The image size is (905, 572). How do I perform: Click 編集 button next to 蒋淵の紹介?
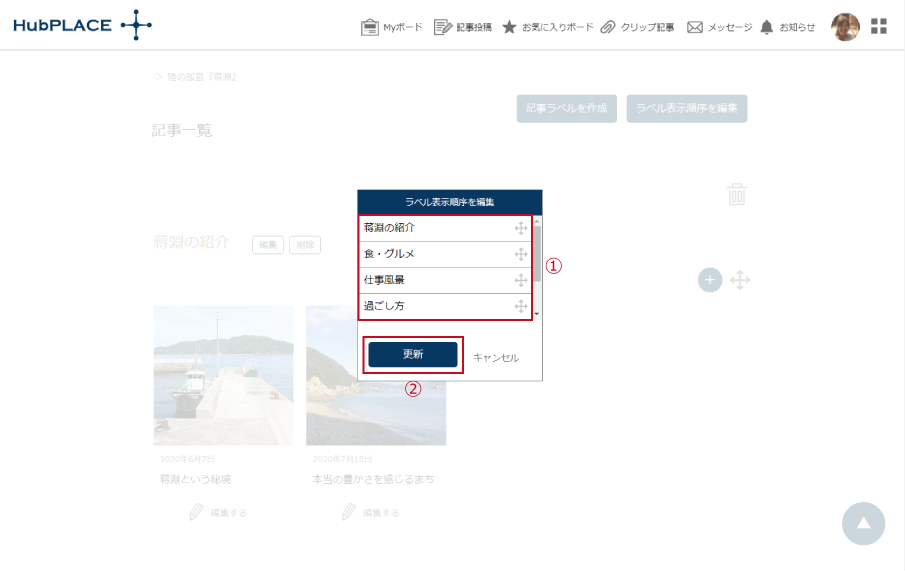pyautogui.click(x=268, y=245)
